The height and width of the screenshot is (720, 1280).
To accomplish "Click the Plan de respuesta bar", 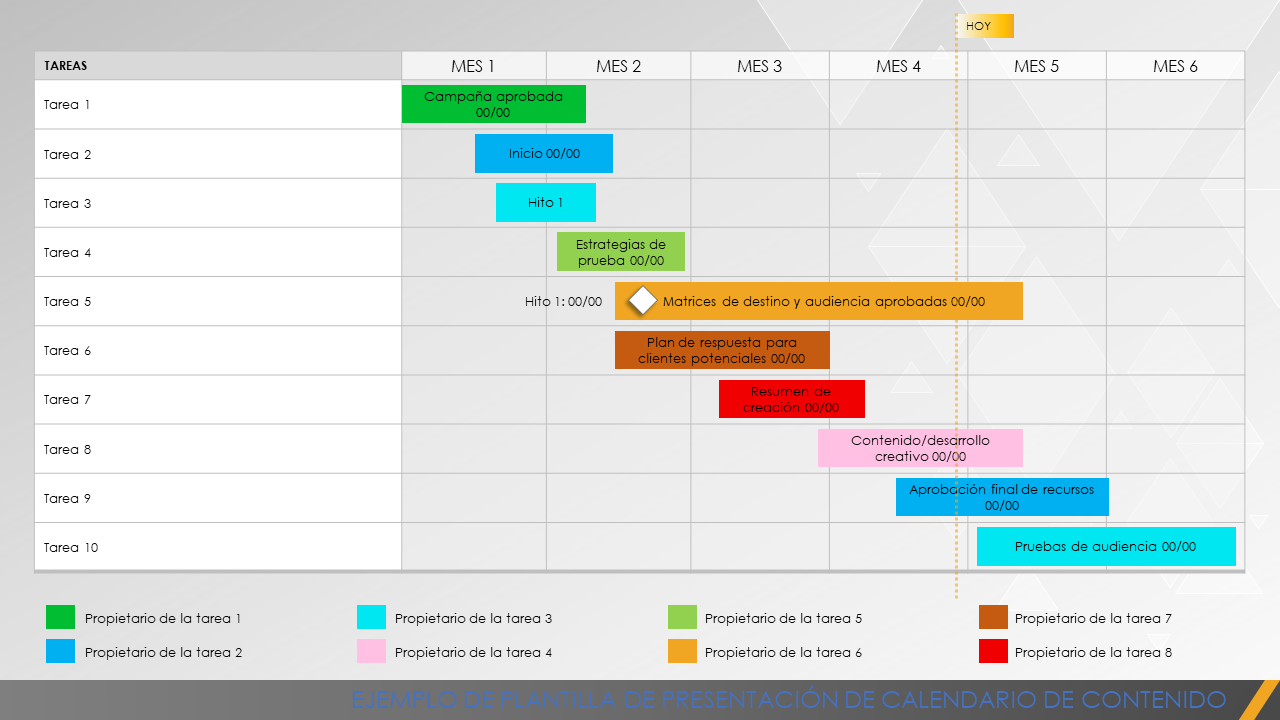I will click(722, 350).
